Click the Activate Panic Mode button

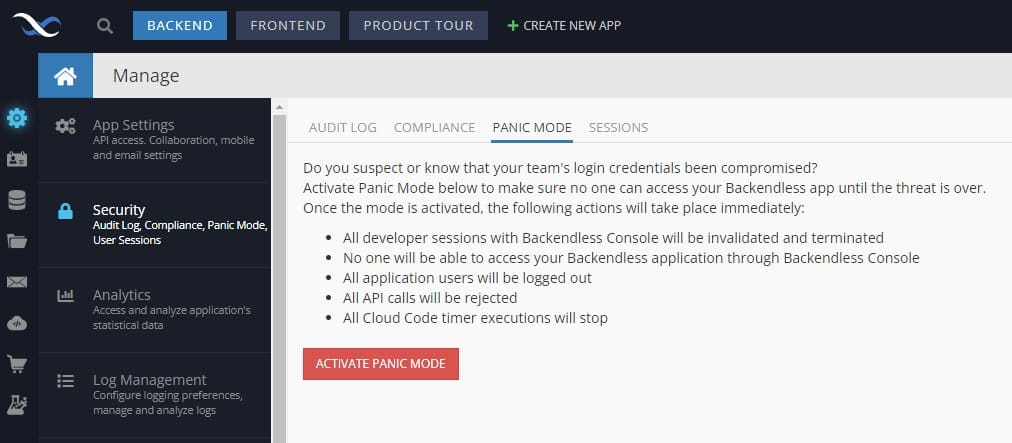pyautogui.click(x=381, y=364)
